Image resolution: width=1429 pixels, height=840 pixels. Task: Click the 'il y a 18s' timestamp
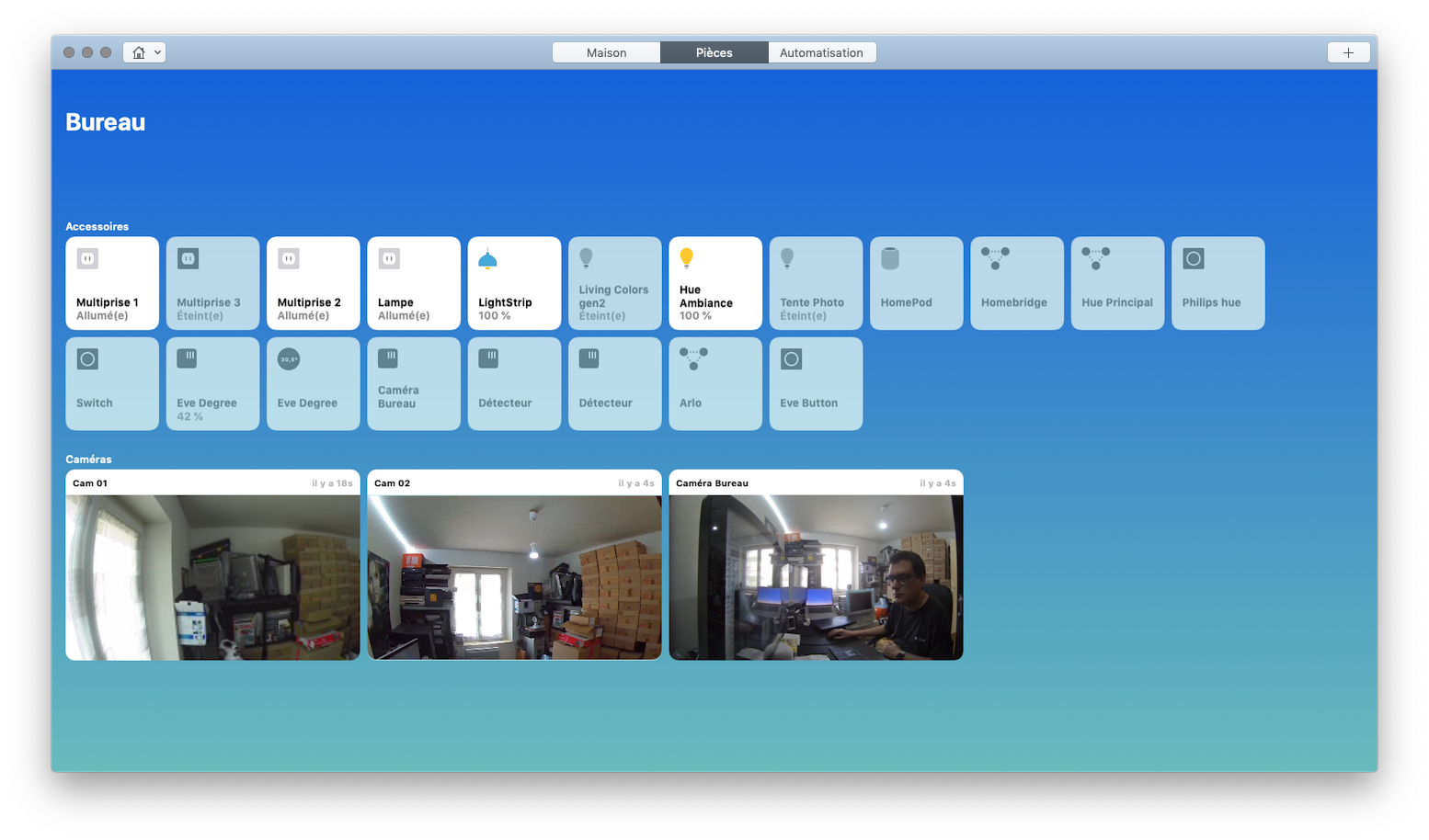coord(332,483)
